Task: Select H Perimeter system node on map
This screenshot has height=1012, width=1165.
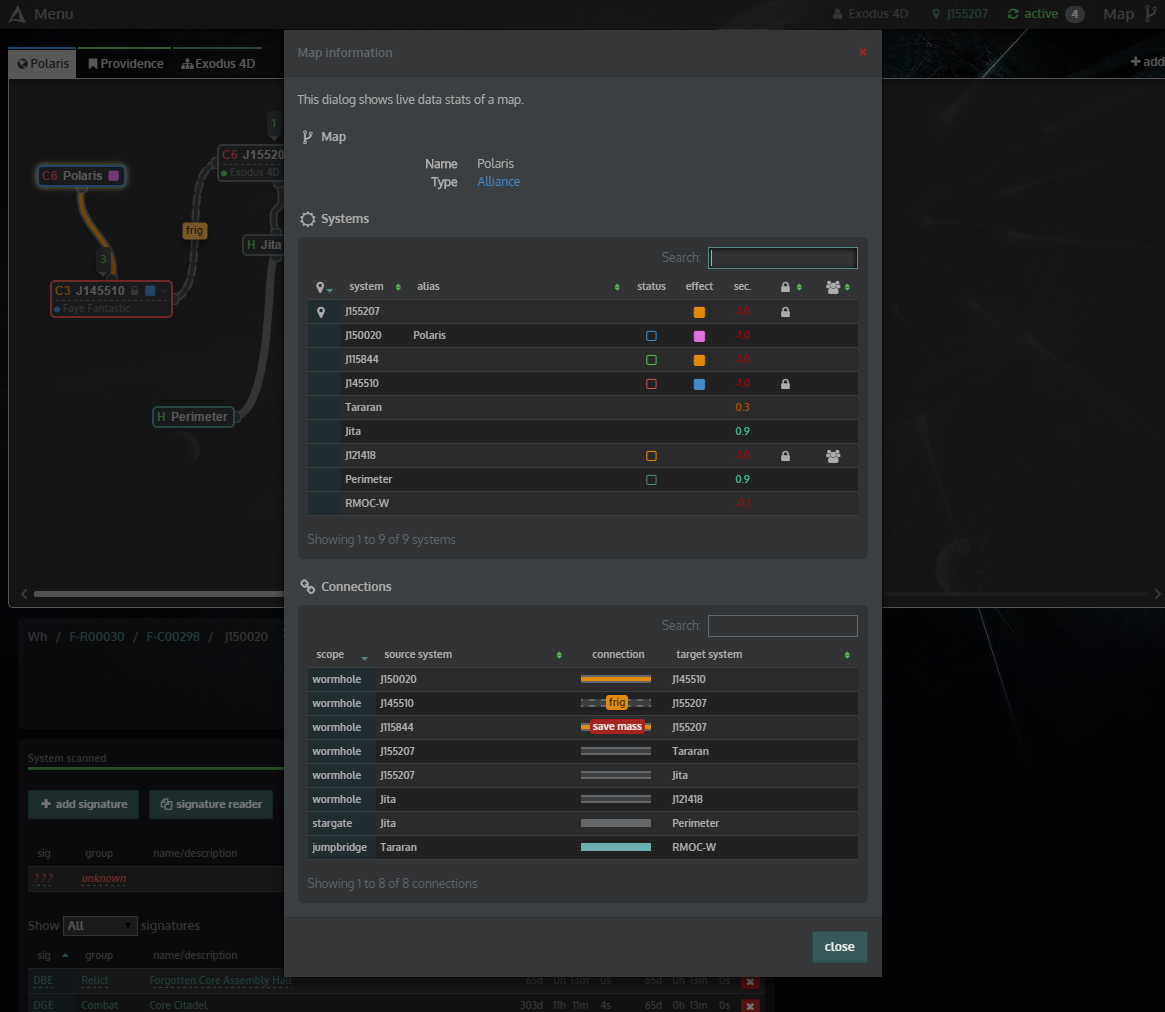Action: tap(193, 417)
